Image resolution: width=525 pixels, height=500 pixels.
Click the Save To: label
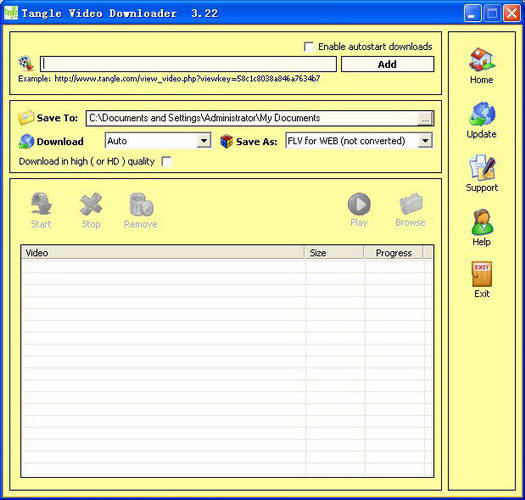pyautogui.click(x=57, y=118)
